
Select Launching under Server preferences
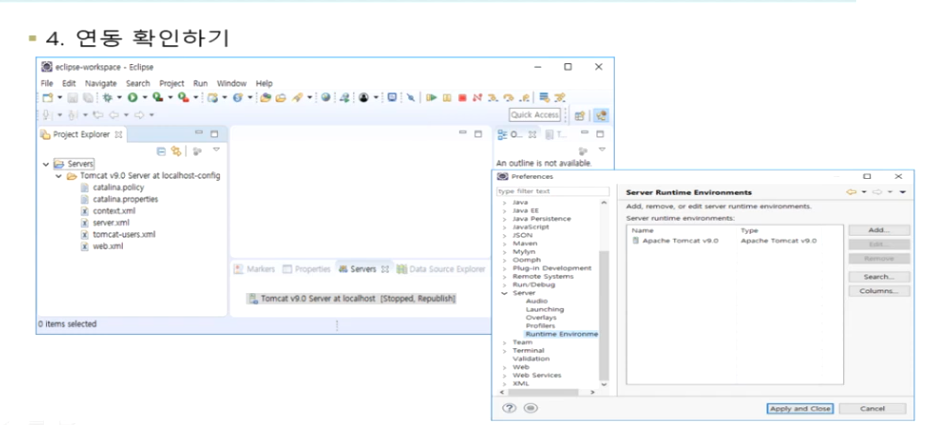tap(544, 309)
